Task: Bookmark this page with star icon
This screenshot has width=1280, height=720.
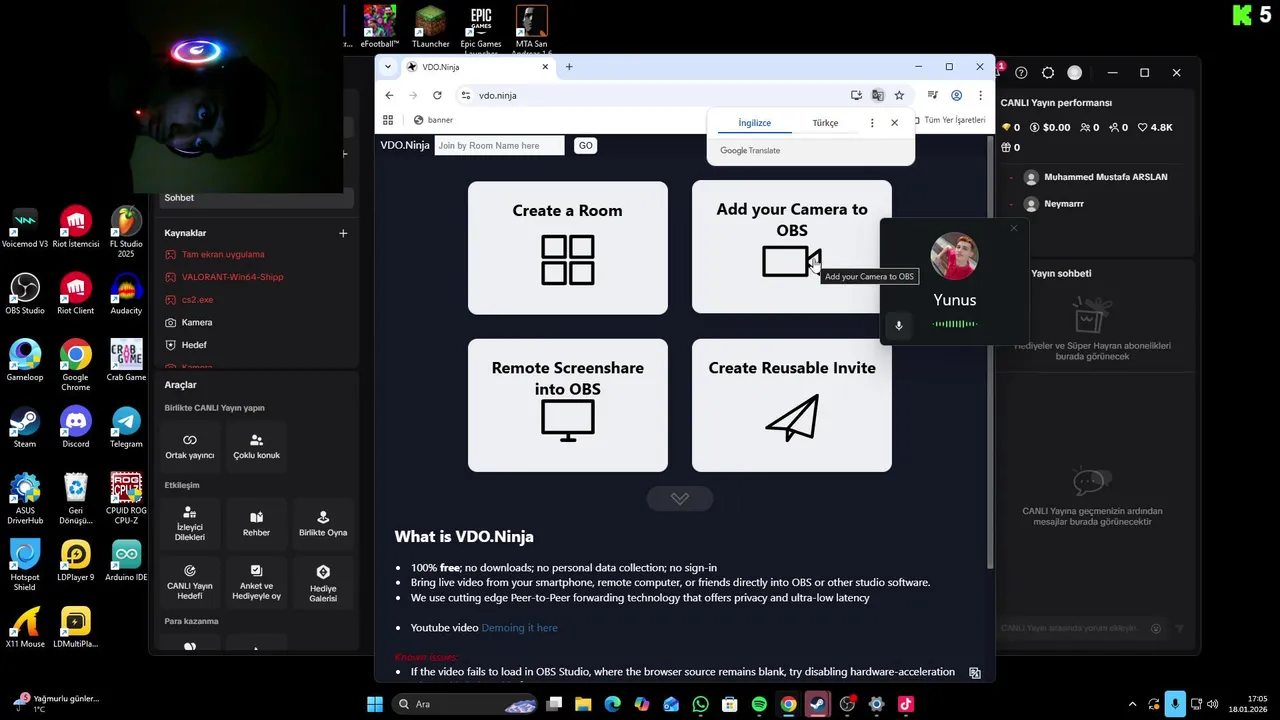Action: pos(899,95)
